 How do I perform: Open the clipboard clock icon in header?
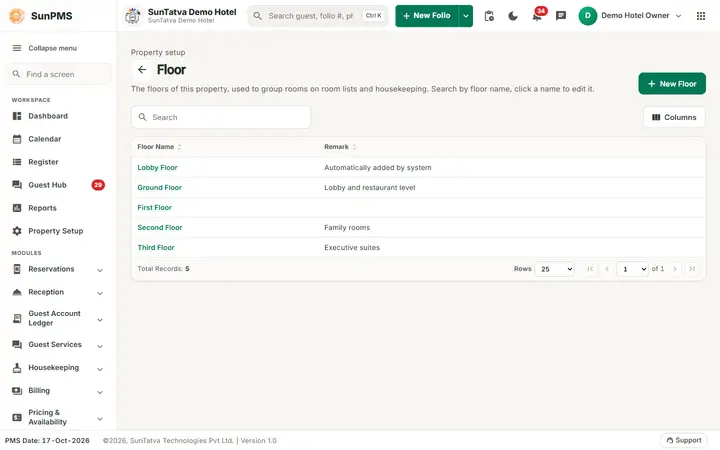click(x=489, y=16)
